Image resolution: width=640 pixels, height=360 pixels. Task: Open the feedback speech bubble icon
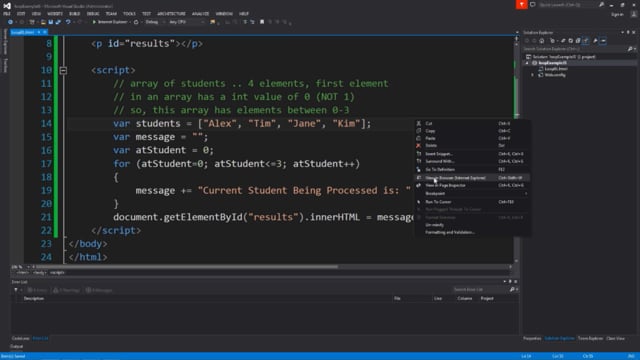point(533,4)
